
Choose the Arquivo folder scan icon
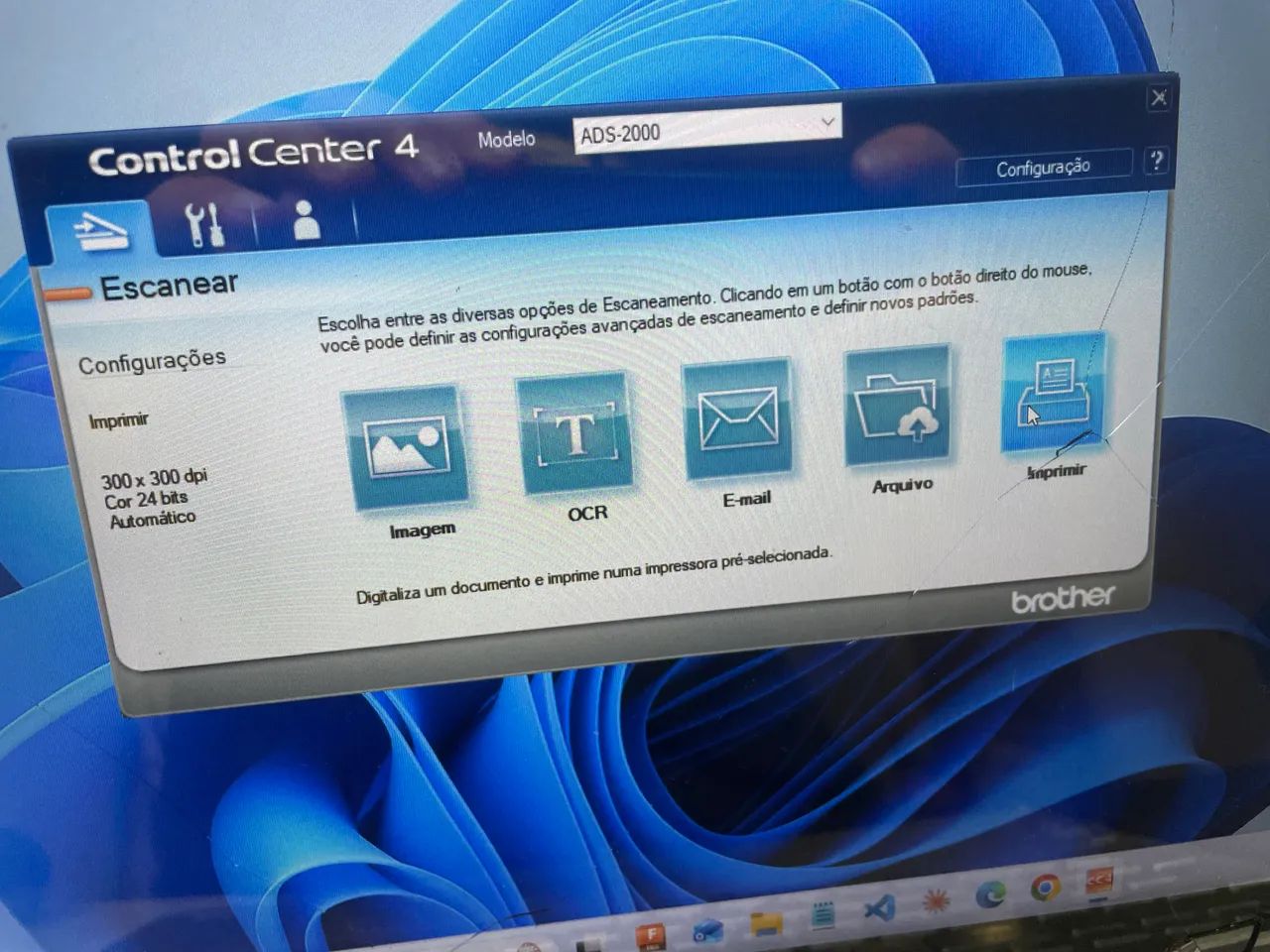coord(898,405)
